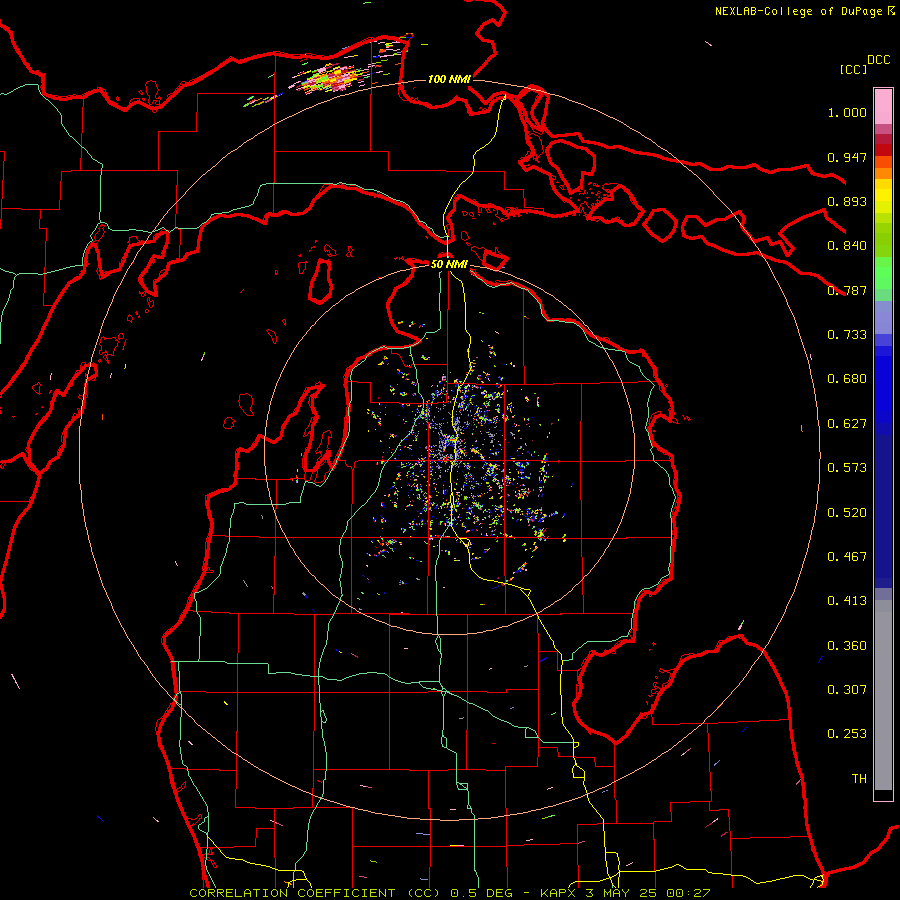
Task: Click the 0.680 legend value
Action: pos(847,379)
